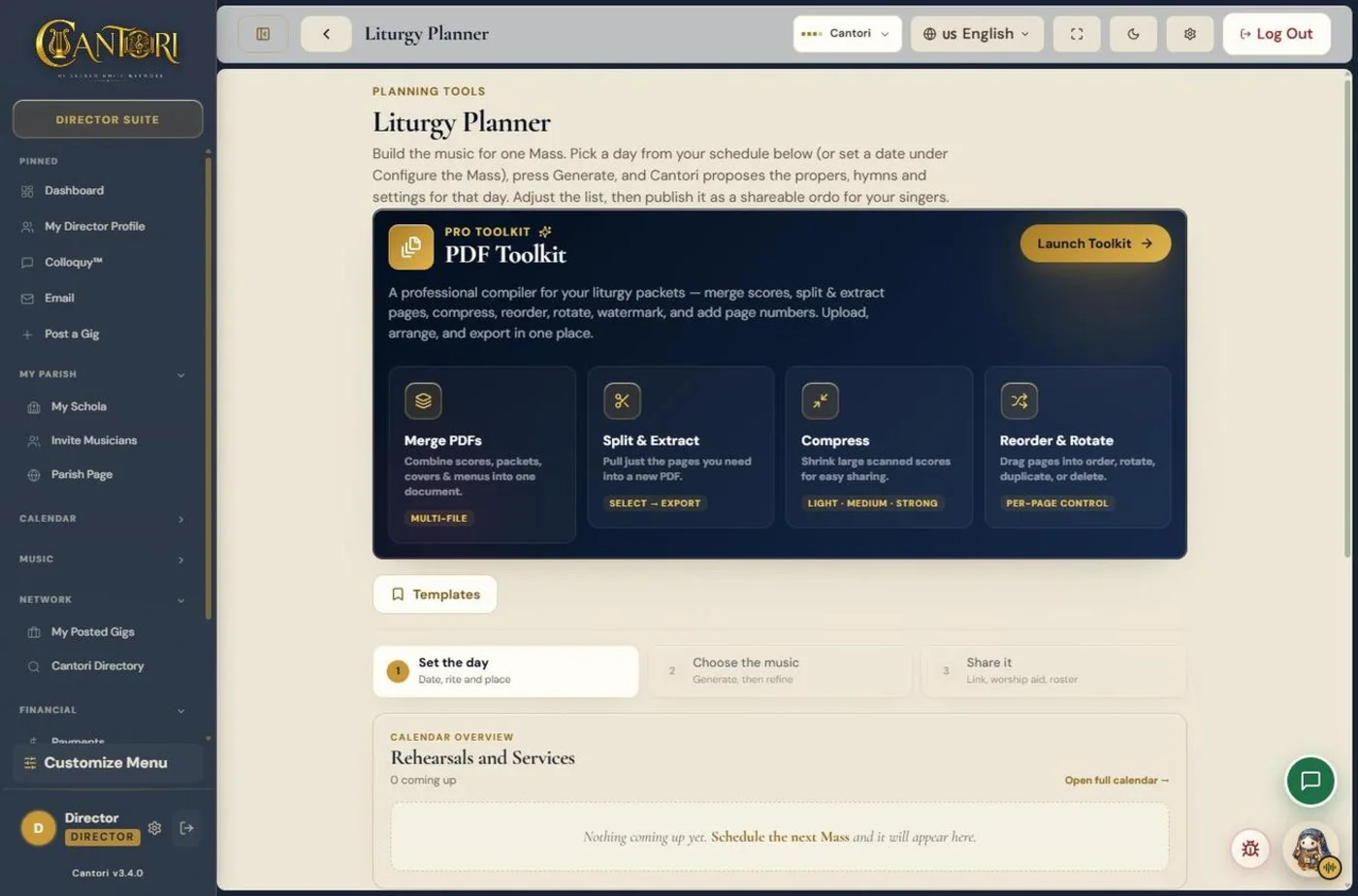Click the bug report icon
The height and width of the screenshot is (896, 1358).
1250,849
